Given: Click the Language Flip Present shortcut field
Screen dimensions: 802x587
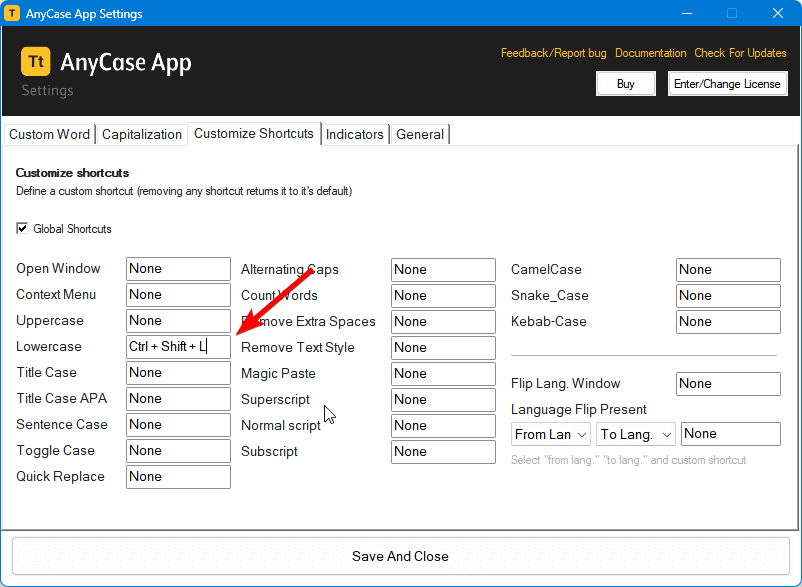Looking at the screenshot, I should coord(731,434).
